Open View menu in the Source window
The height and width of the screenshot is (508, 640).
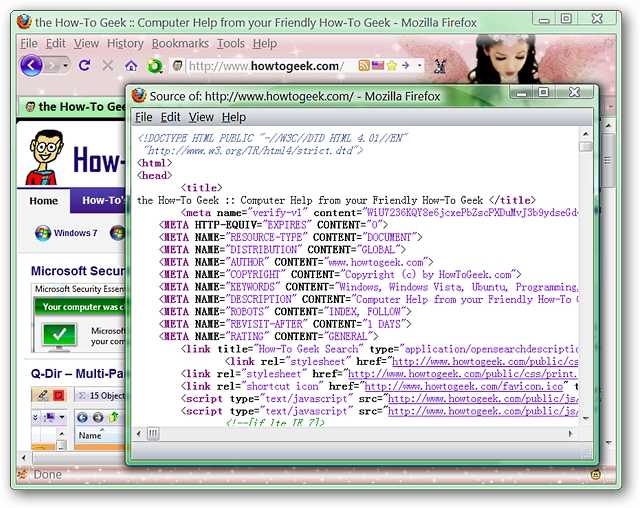(201, 117)
